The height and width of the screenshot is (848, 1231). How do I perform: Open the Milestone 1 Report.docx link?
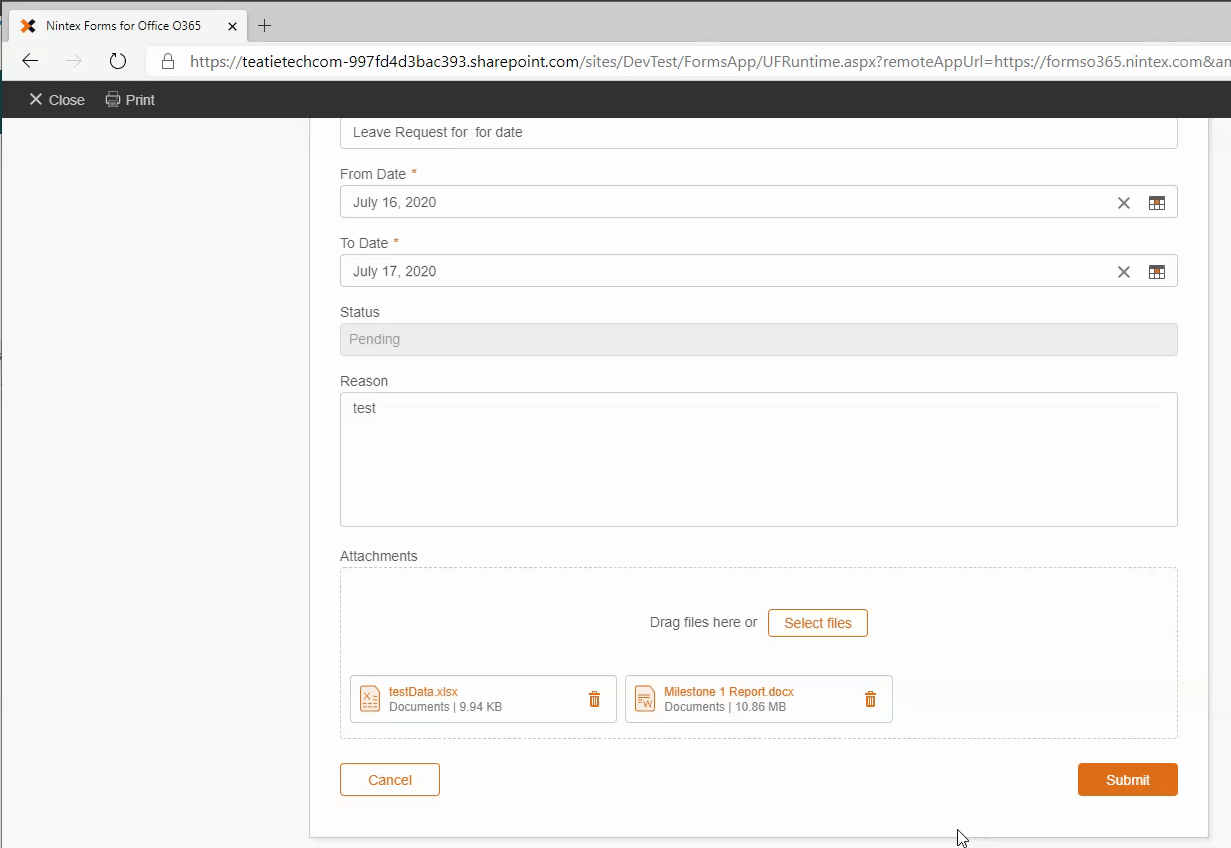click(729, 692)
